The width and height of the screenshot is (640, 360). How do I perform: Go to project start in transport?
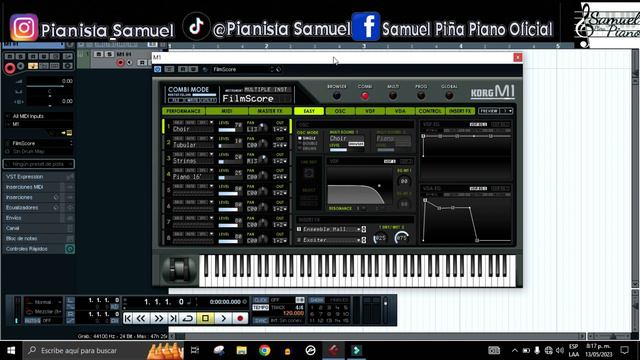click(x=128, y=318)
